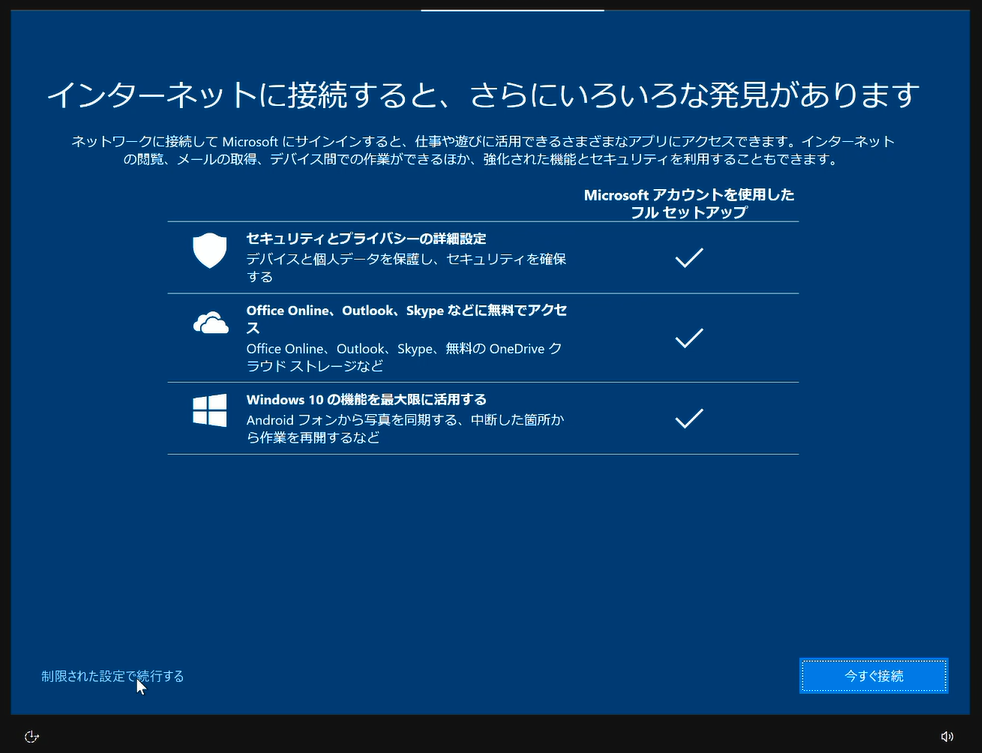Click the OneDrive cloud icon
The height and width of the screenshot is (753, 982).
[210, 323]
